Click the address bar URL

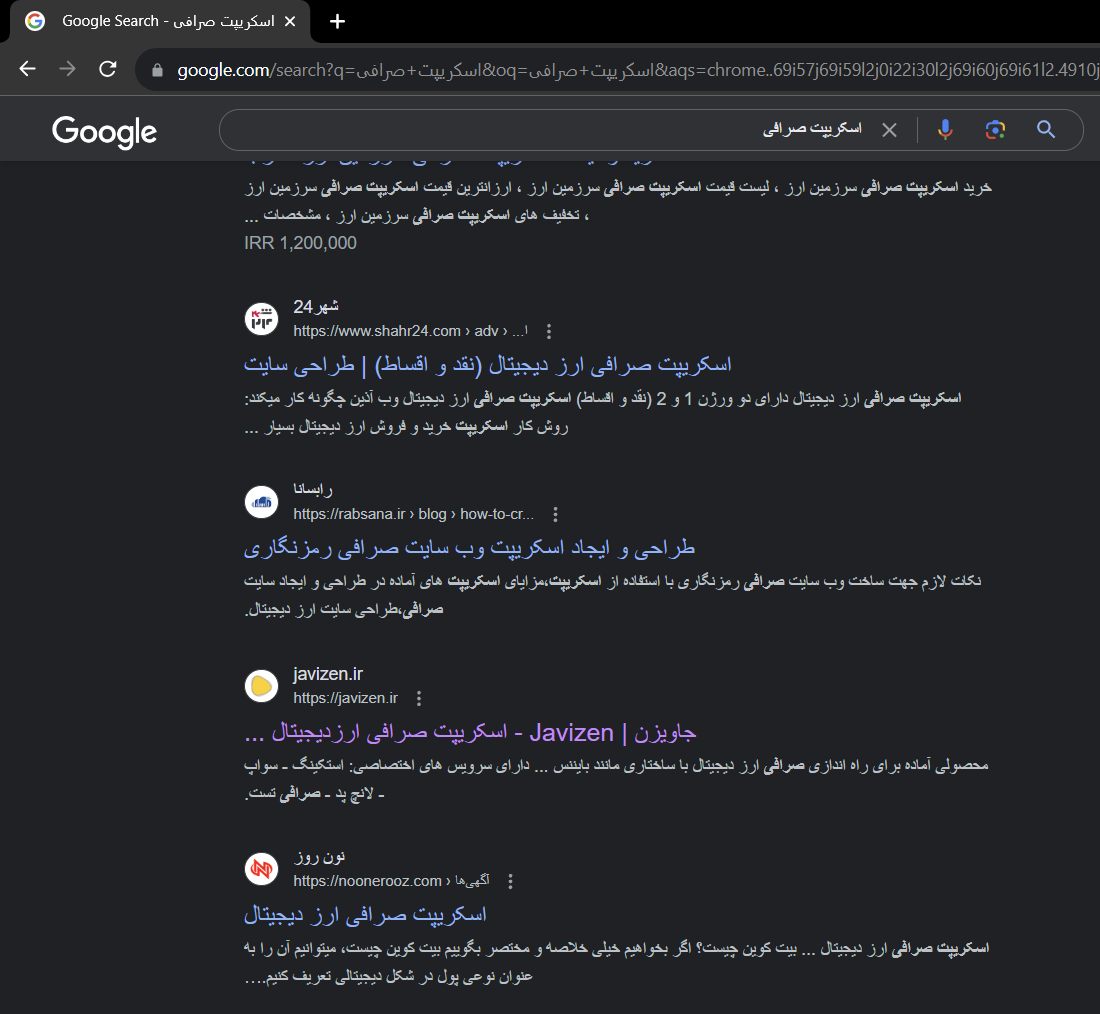click(x=635, y=70)
